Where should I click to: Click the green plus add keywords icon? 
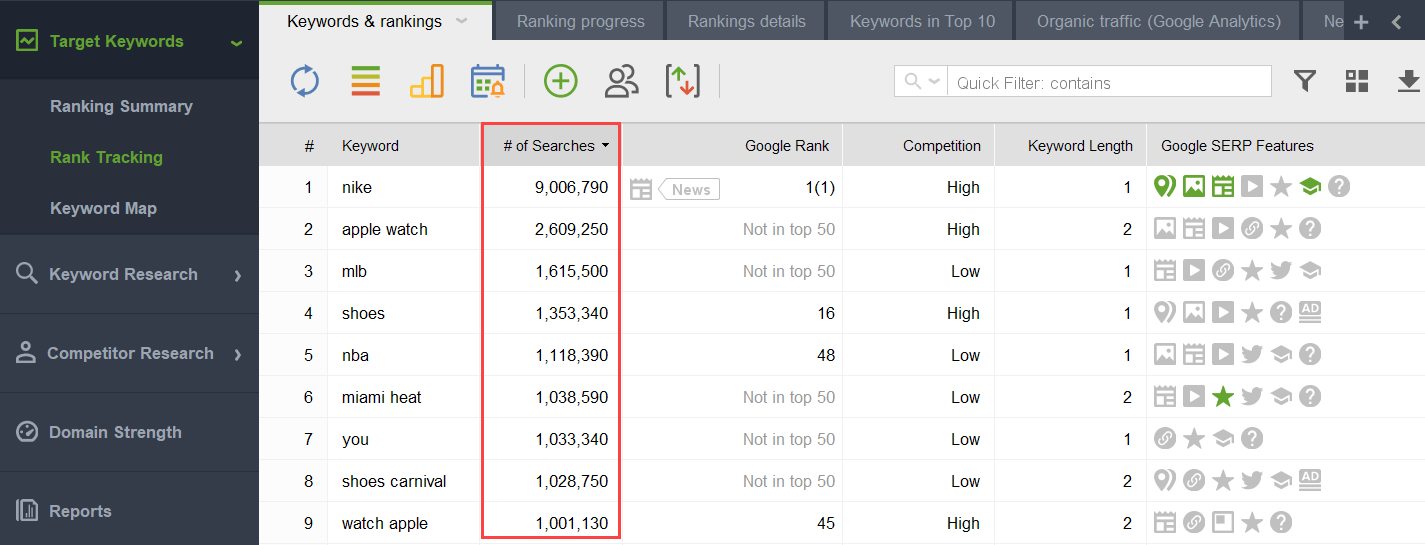tap(561, 81)
